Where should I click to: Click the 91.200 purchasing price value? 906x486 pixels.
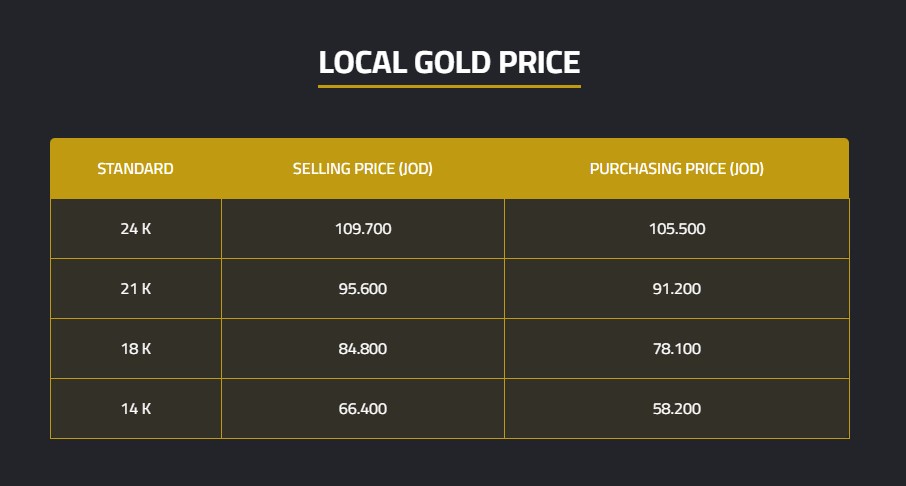[x=676, y=289]
